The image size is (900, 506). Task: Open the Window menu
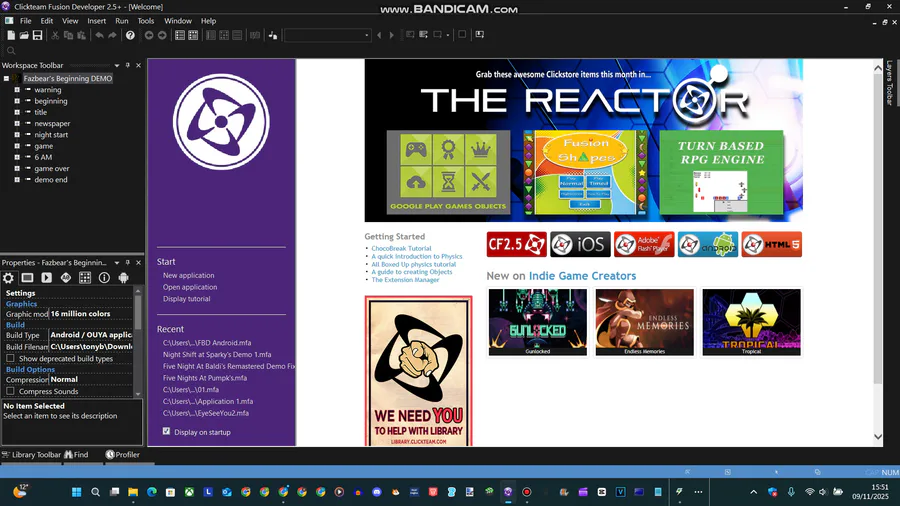coord(178,21)
